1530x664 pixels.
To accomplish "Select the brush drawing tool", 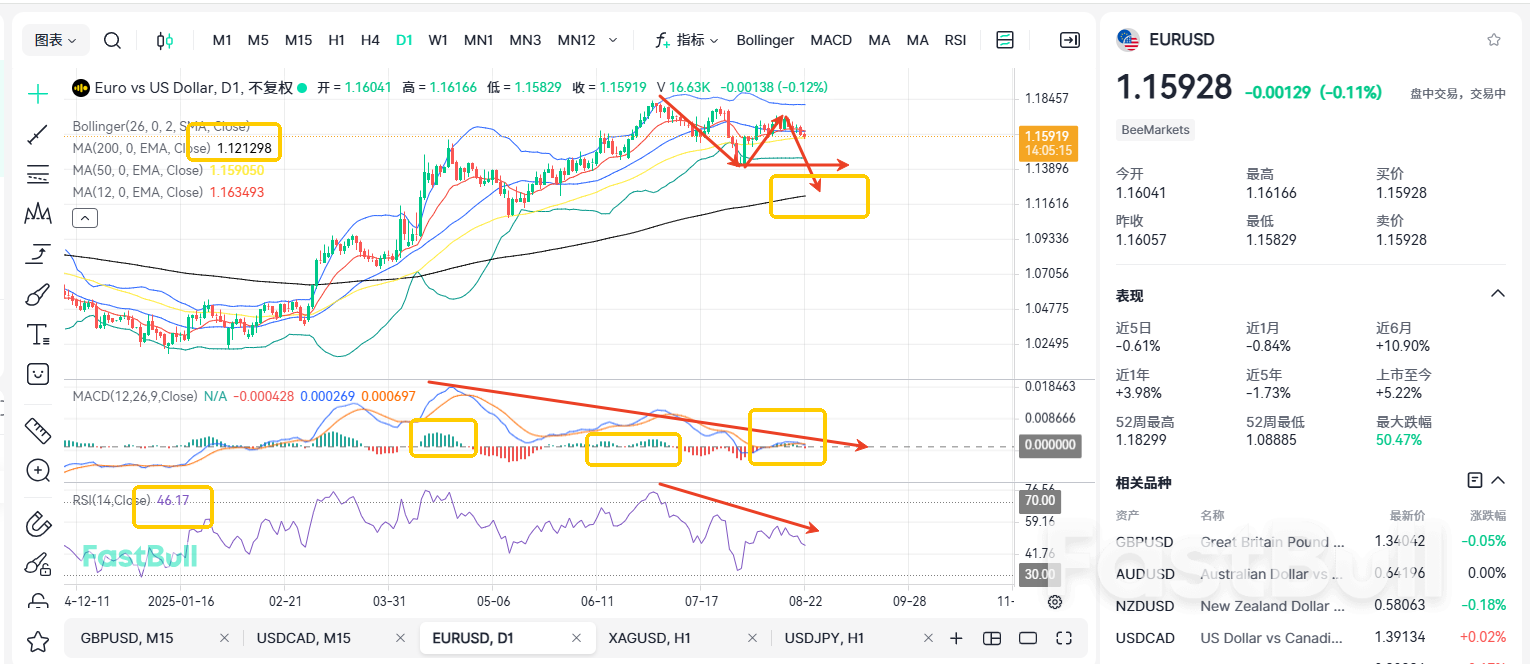I will [x=38, y=294].
